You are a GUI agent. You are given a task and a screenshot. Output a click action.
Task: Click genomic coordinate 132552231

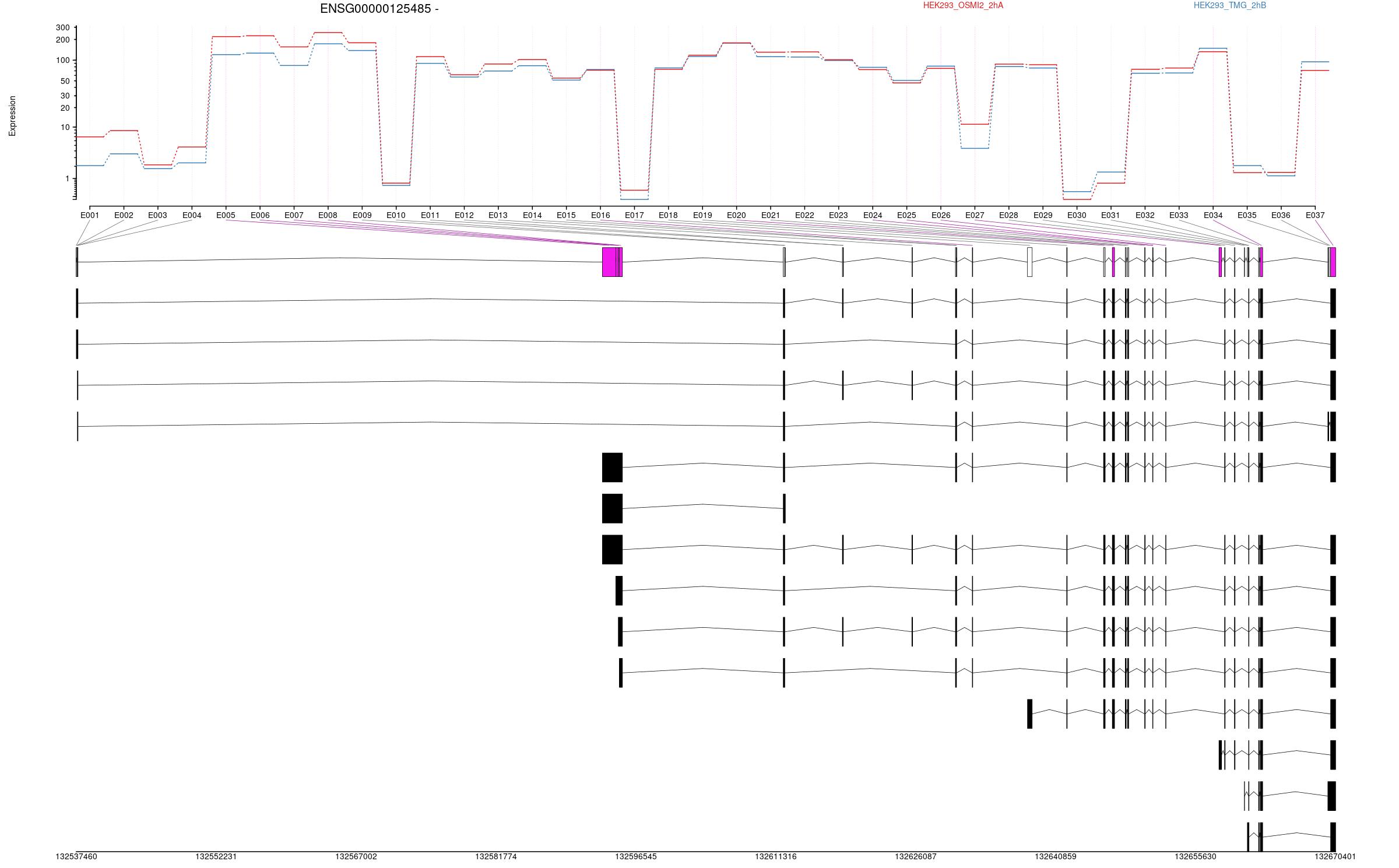[216, 856]
